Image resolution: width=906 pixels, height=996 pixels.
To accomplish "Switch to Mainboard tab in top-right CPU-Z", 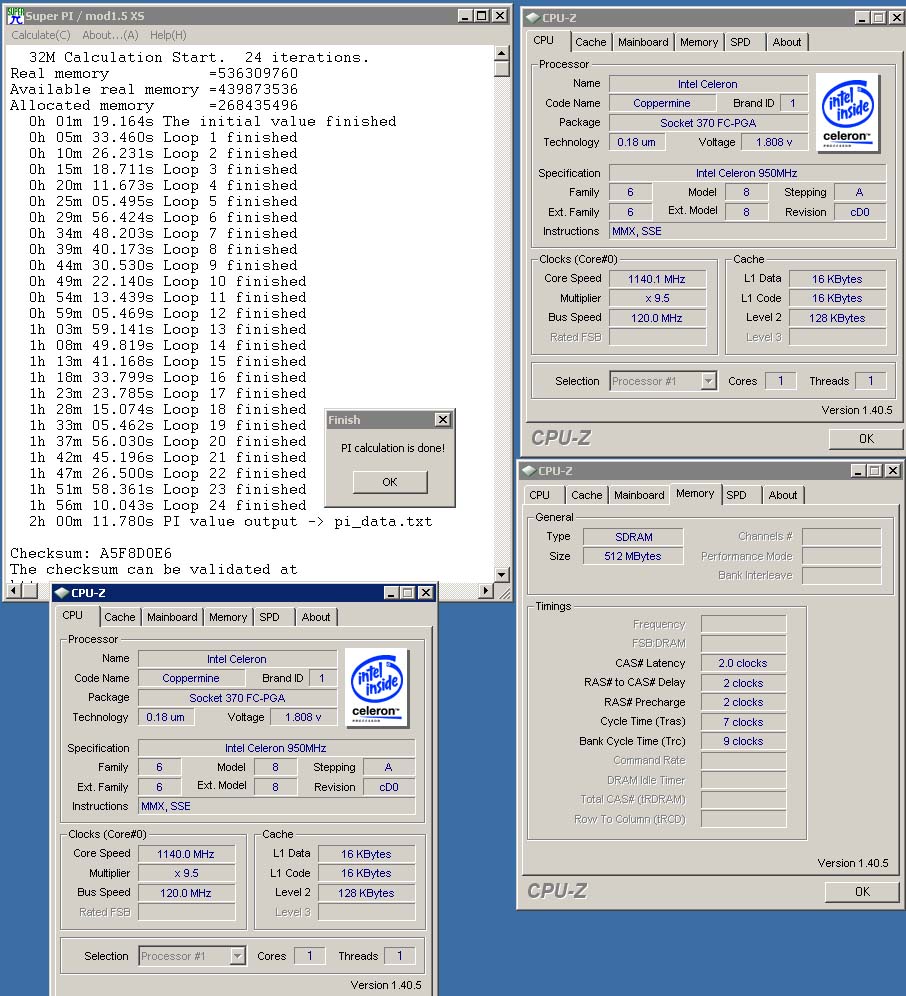I will pos(643,42).
